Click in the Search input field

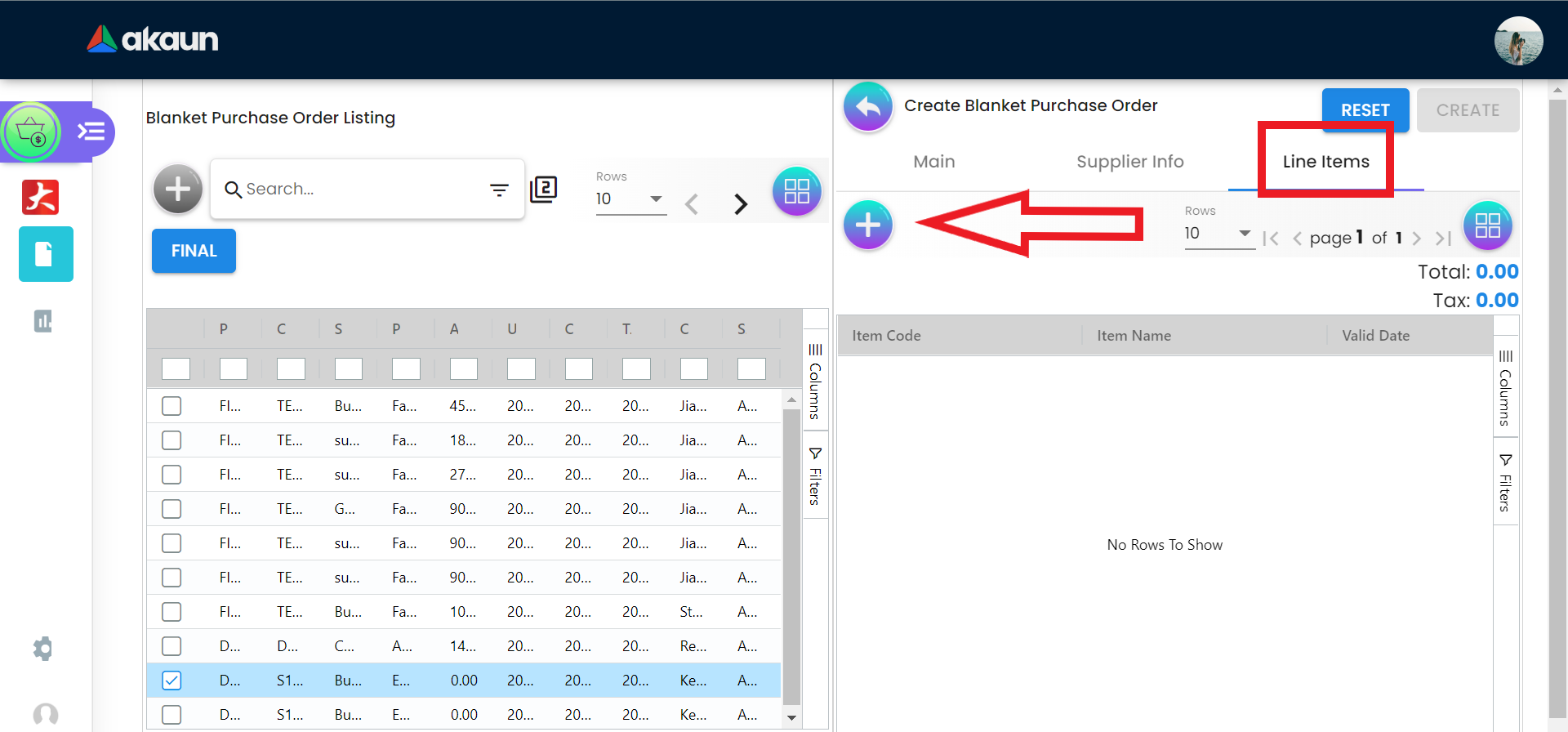click(x=359, y=190)
